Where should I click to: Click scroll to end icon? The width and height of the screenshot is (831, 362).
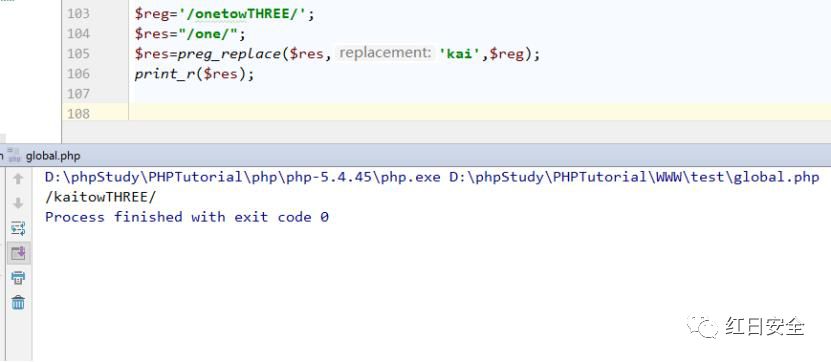click(18, 253)
